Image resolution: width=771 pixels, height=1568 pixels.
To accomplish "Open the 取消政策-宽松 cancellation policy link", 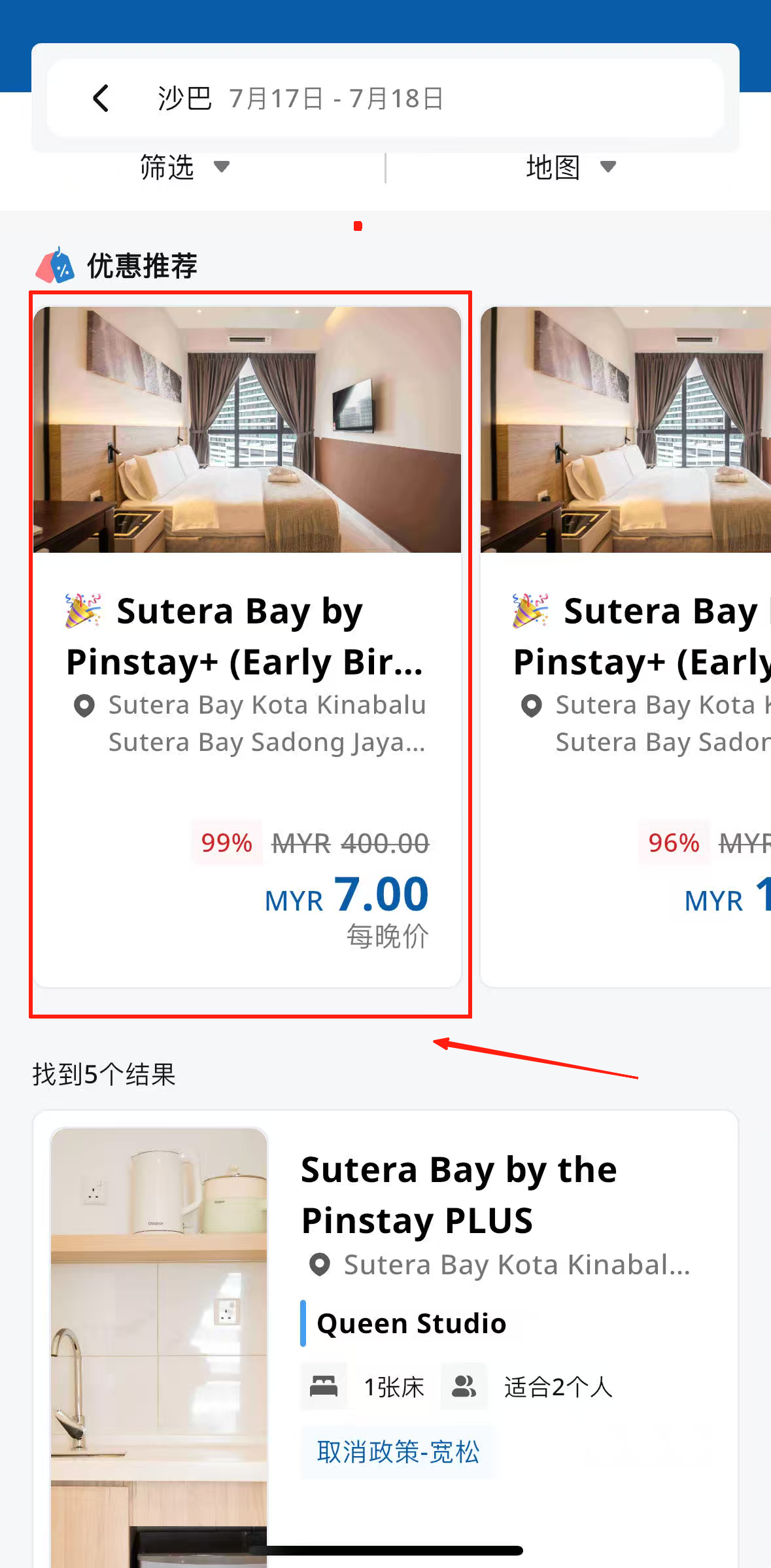I will click(x=398, y=1452).
